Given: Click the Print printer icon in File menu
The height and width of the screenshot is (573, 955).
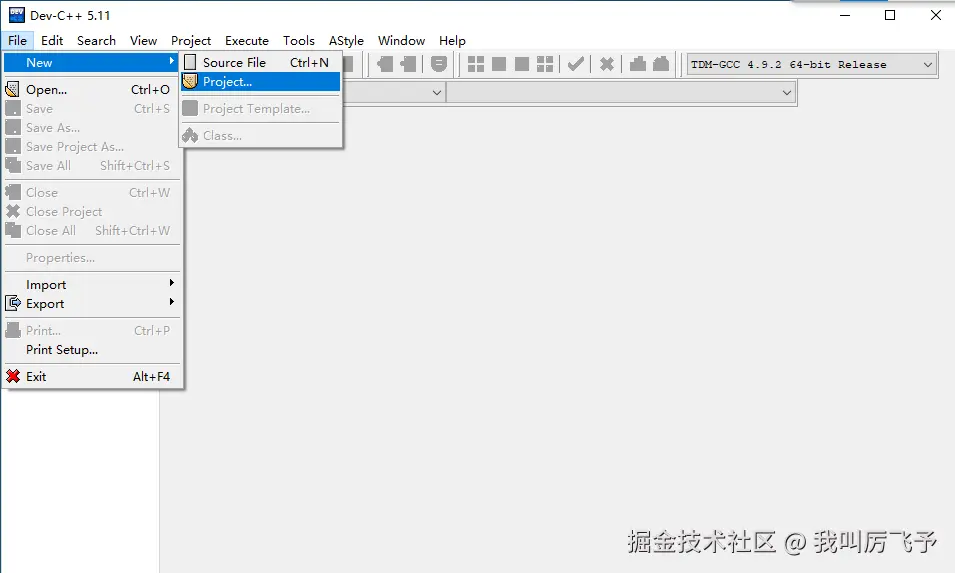Looking at the screenshot, I should (x=13, y=330).
